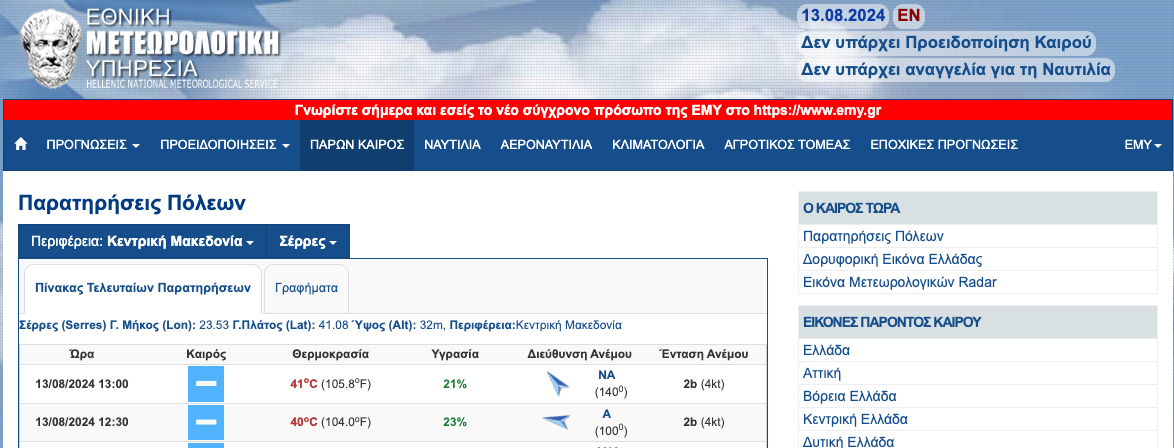
Task: Click the Ώρα column header
Action: click(x=82, y=354)
